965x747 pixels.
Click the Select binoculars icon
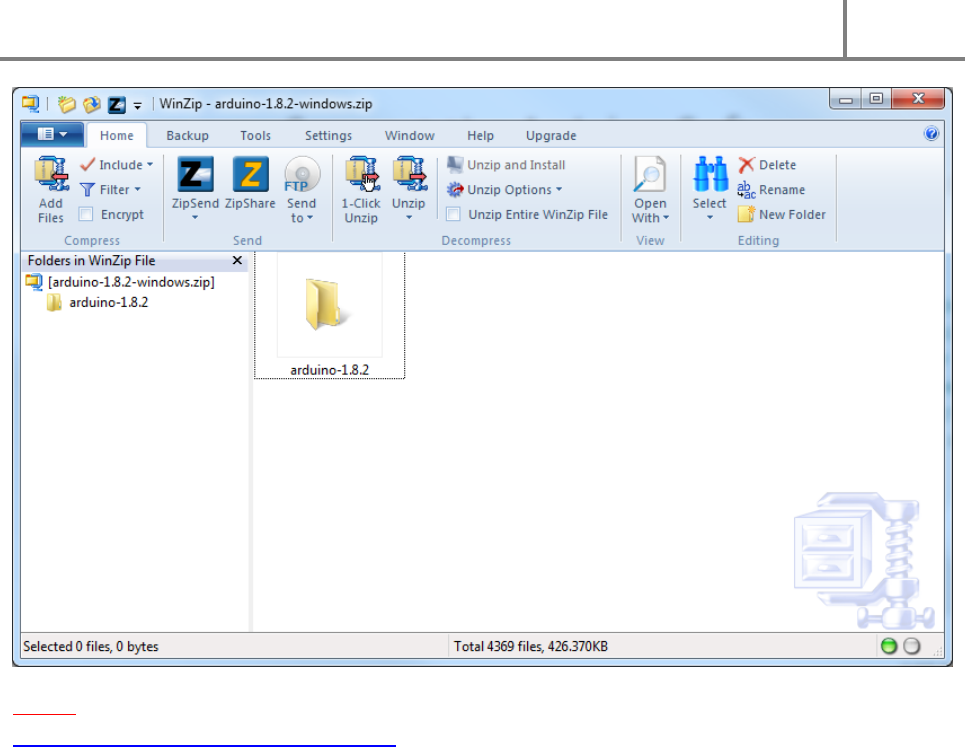710,175
